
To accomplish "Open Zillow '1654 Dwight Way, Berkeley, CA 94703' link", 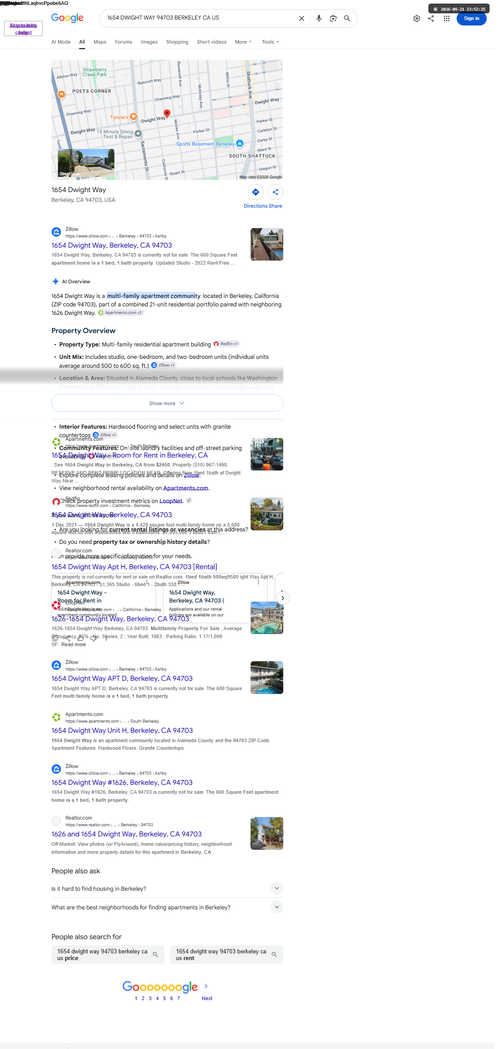I will pos(112,246).
